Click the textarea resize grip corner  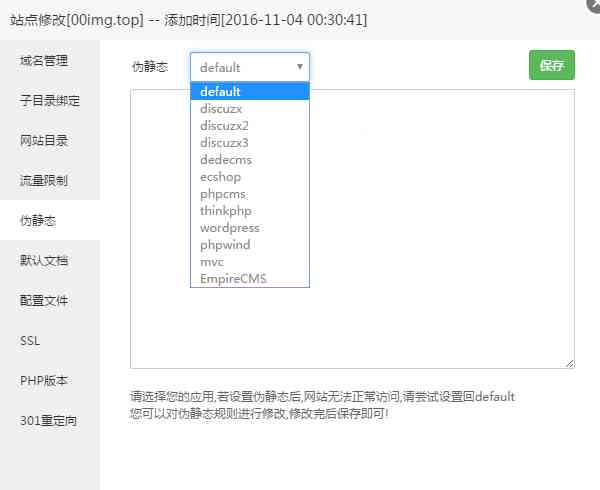pyautogui.click(x=569, y=364)
